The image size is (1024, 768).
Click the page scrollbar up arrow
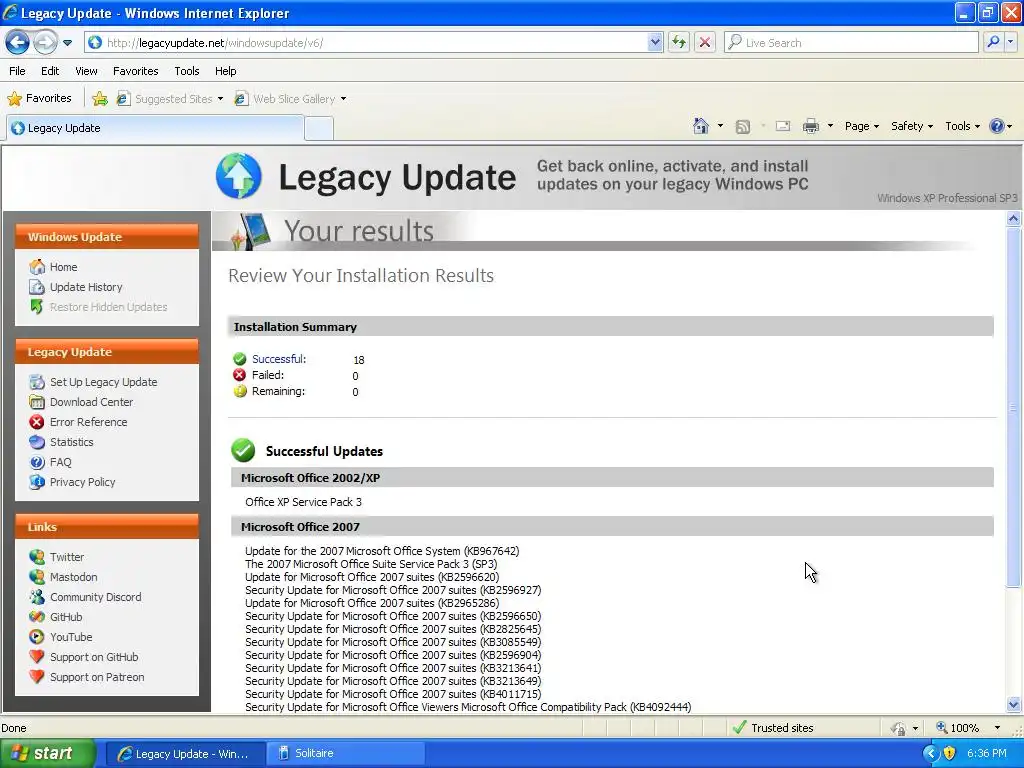coord(1013,219)
